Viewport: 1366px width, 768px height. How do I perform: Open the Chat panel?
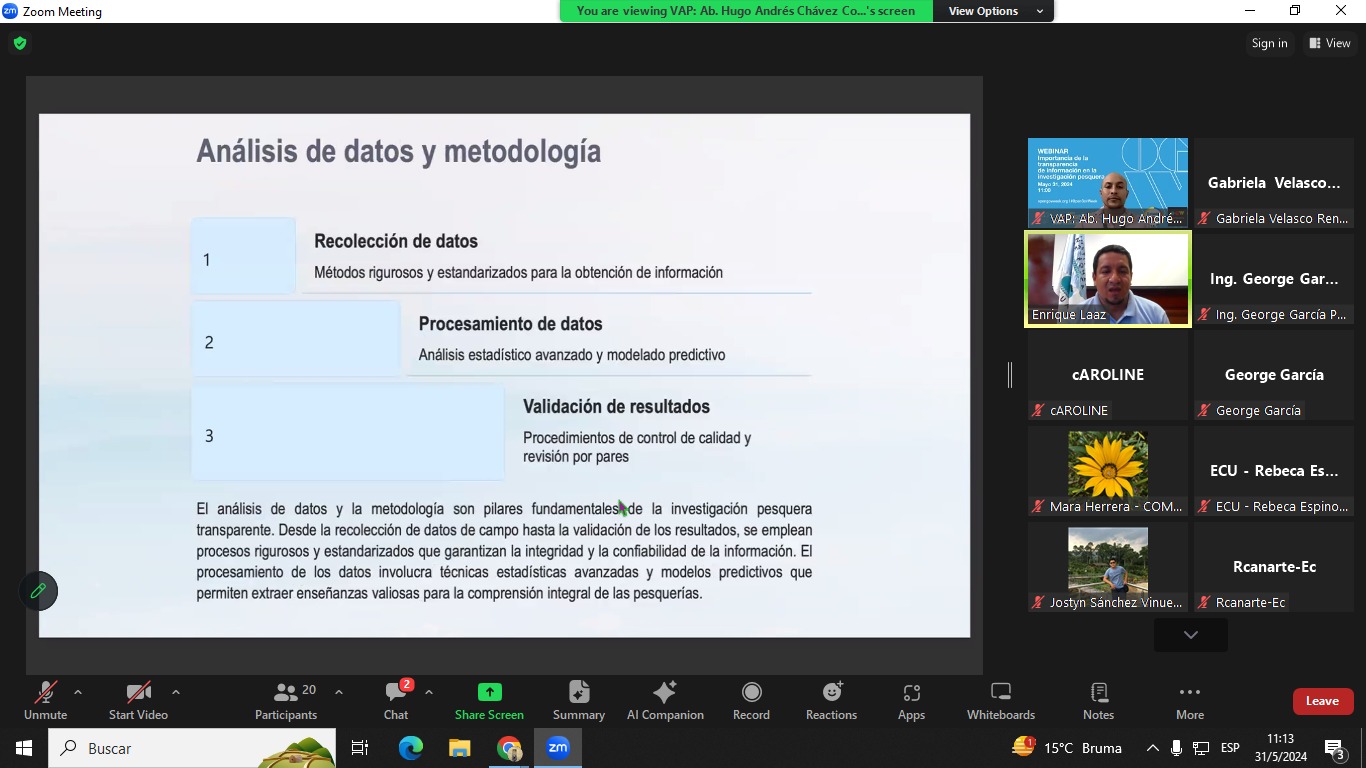click(396, 700)
